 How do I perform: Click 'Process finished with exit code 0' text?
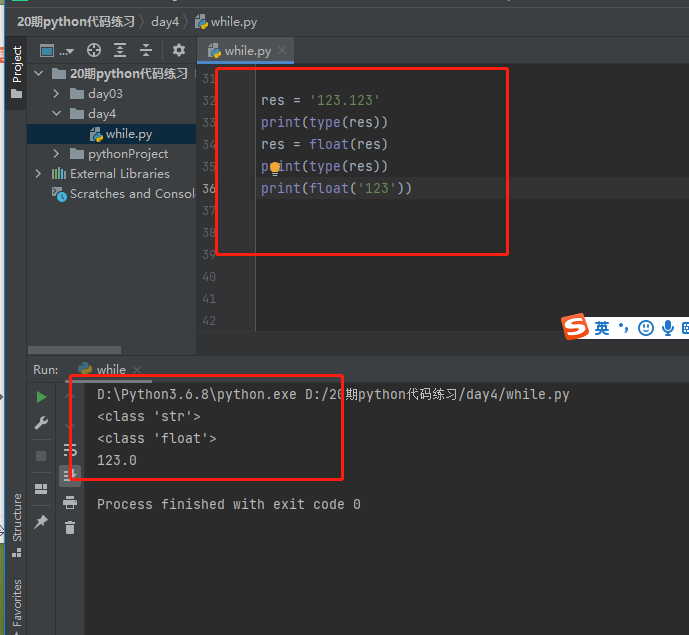(x=229, y=504)
